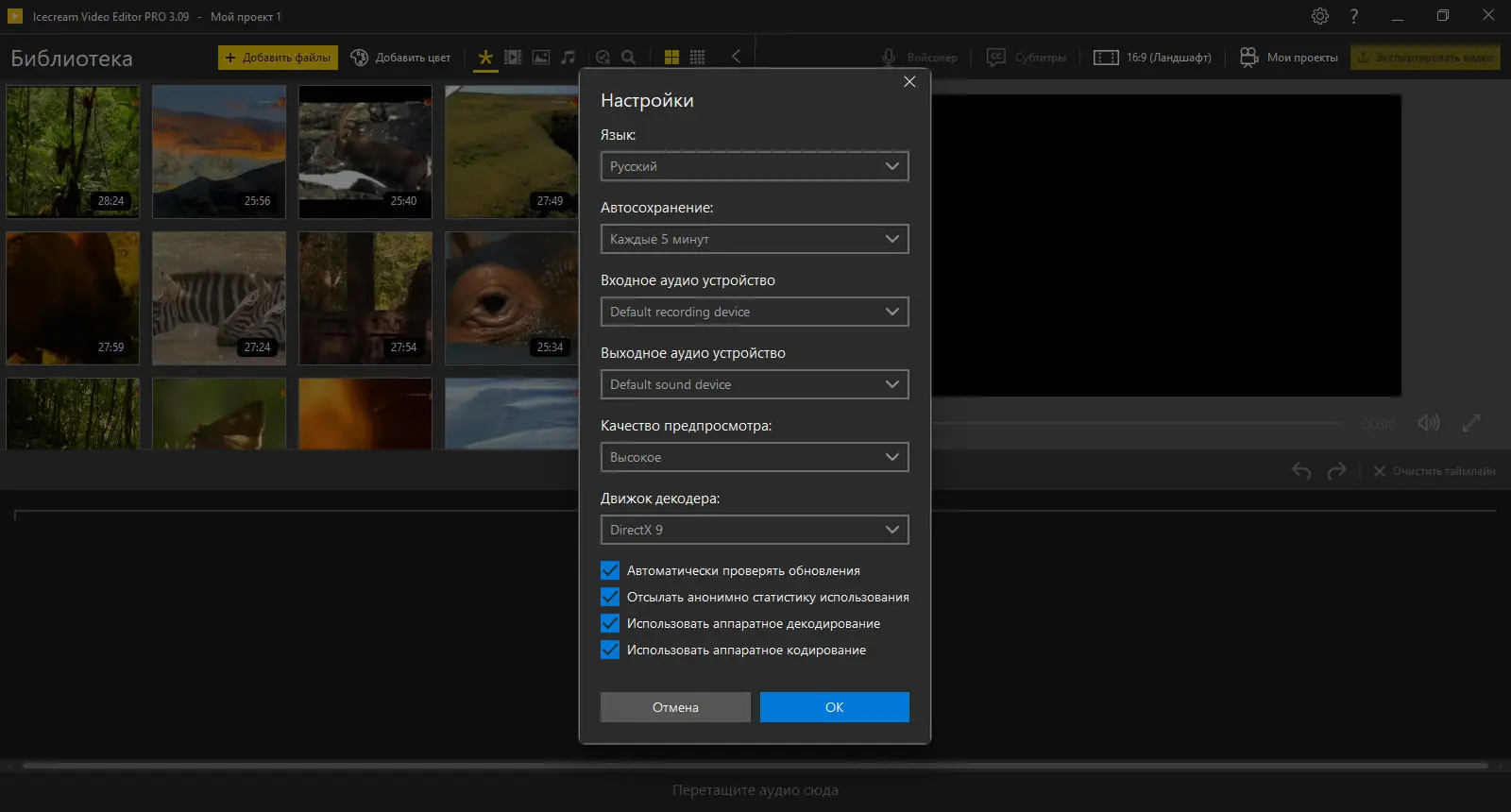Image resolution: width=1511 pixels, height=812 pixels.
Task: Toggle hardware decoding checkbox
Action: click(610, 623)
